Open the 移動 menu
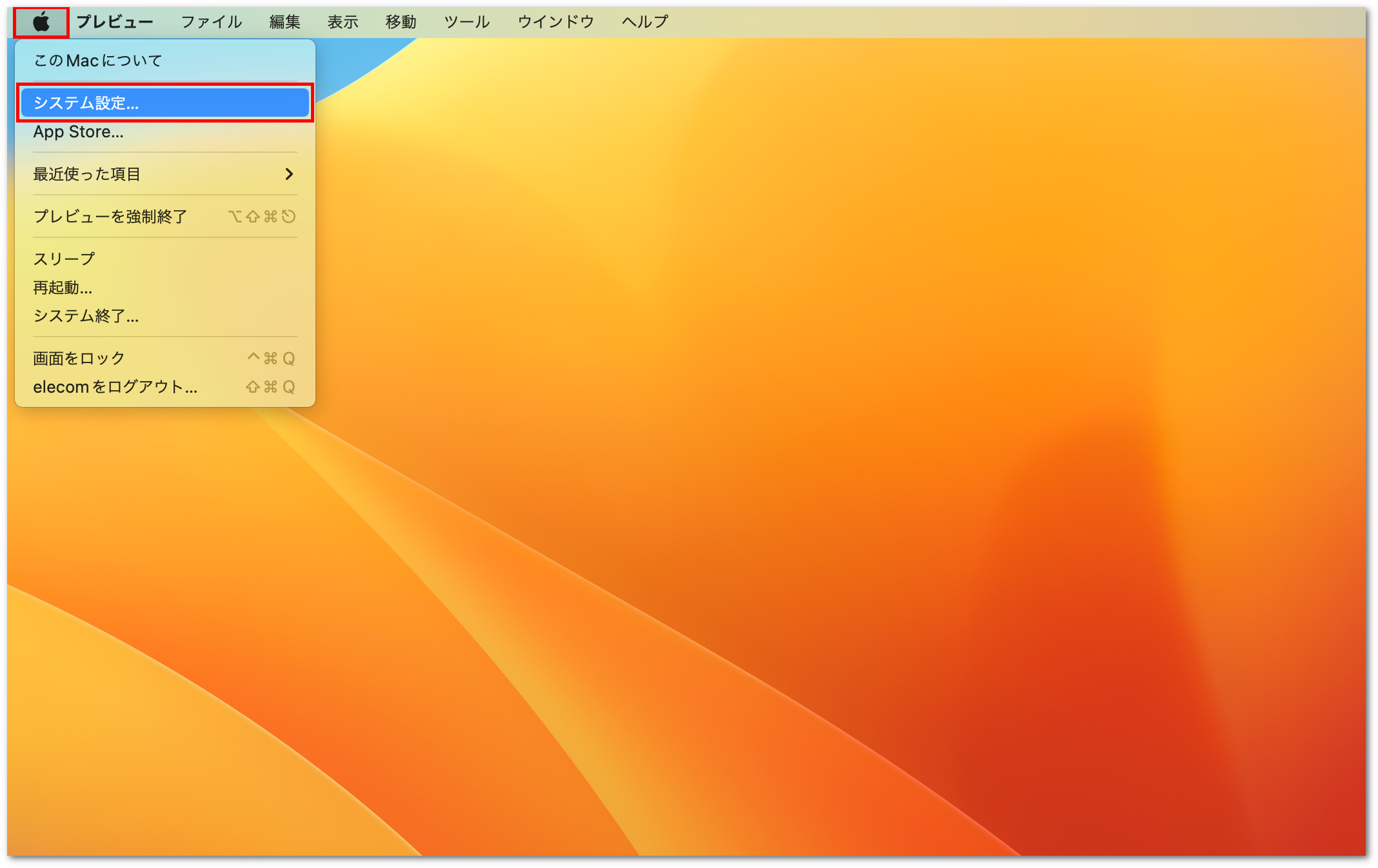The image size is (1378, 868). 401,22
